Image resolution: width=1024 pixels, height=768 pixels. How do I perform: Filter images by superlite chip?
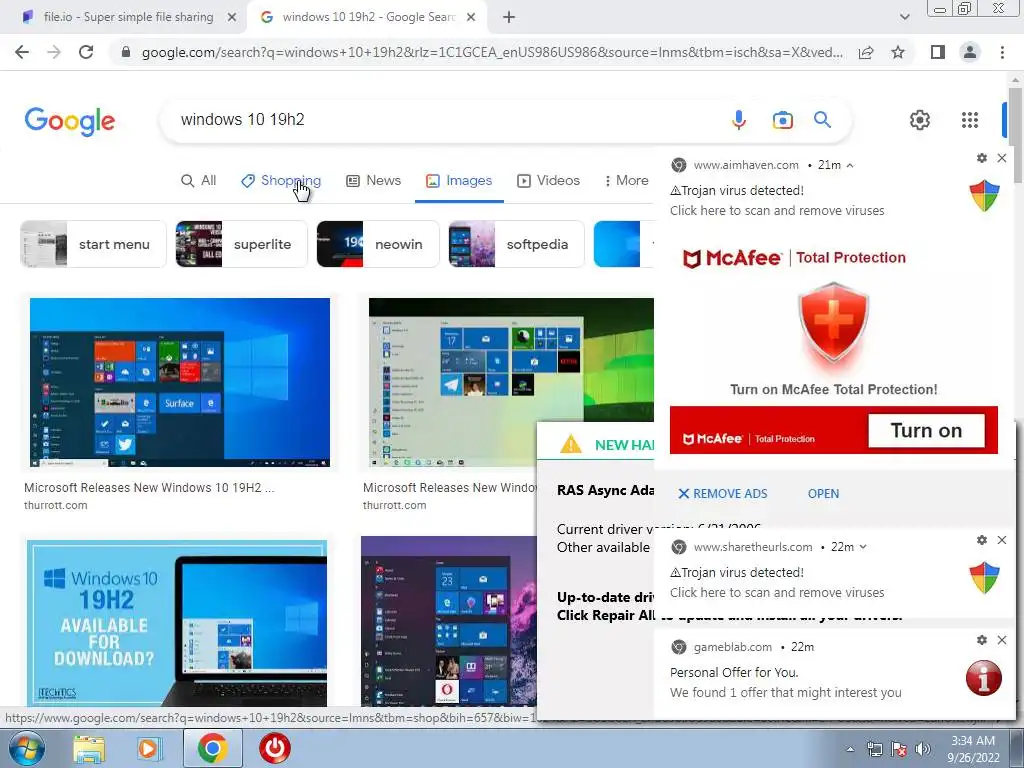tap(241, 244)
